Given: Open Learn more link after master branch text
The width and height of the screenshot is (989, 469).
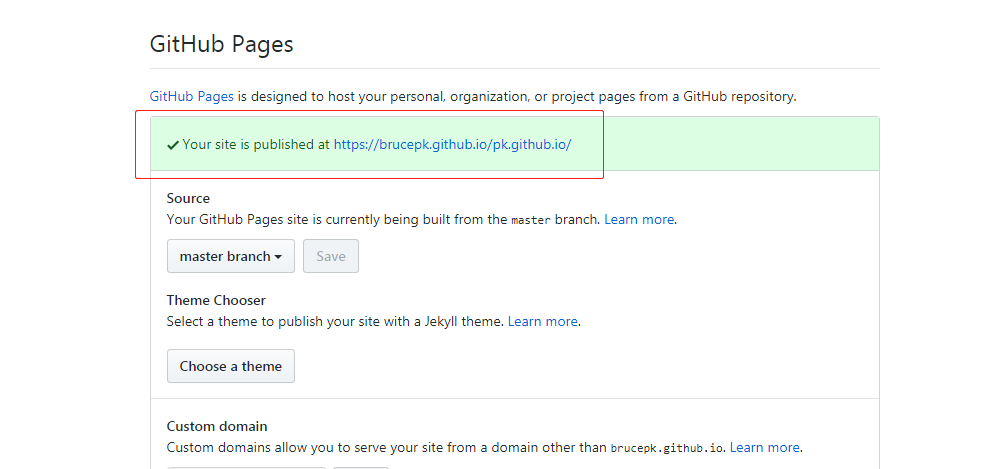Looking at the screenshot, I should pos(639,219).
